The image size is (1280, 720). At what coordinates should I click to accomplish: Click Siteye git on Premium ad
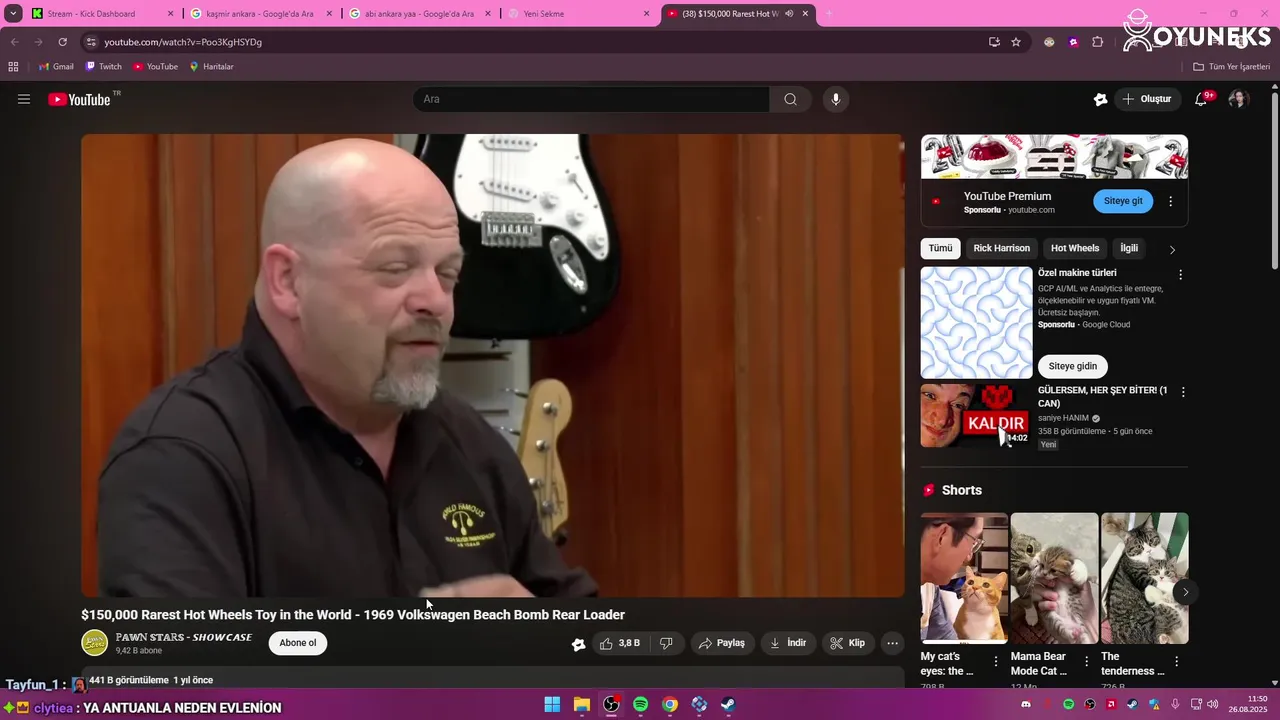pos(1123,201)
